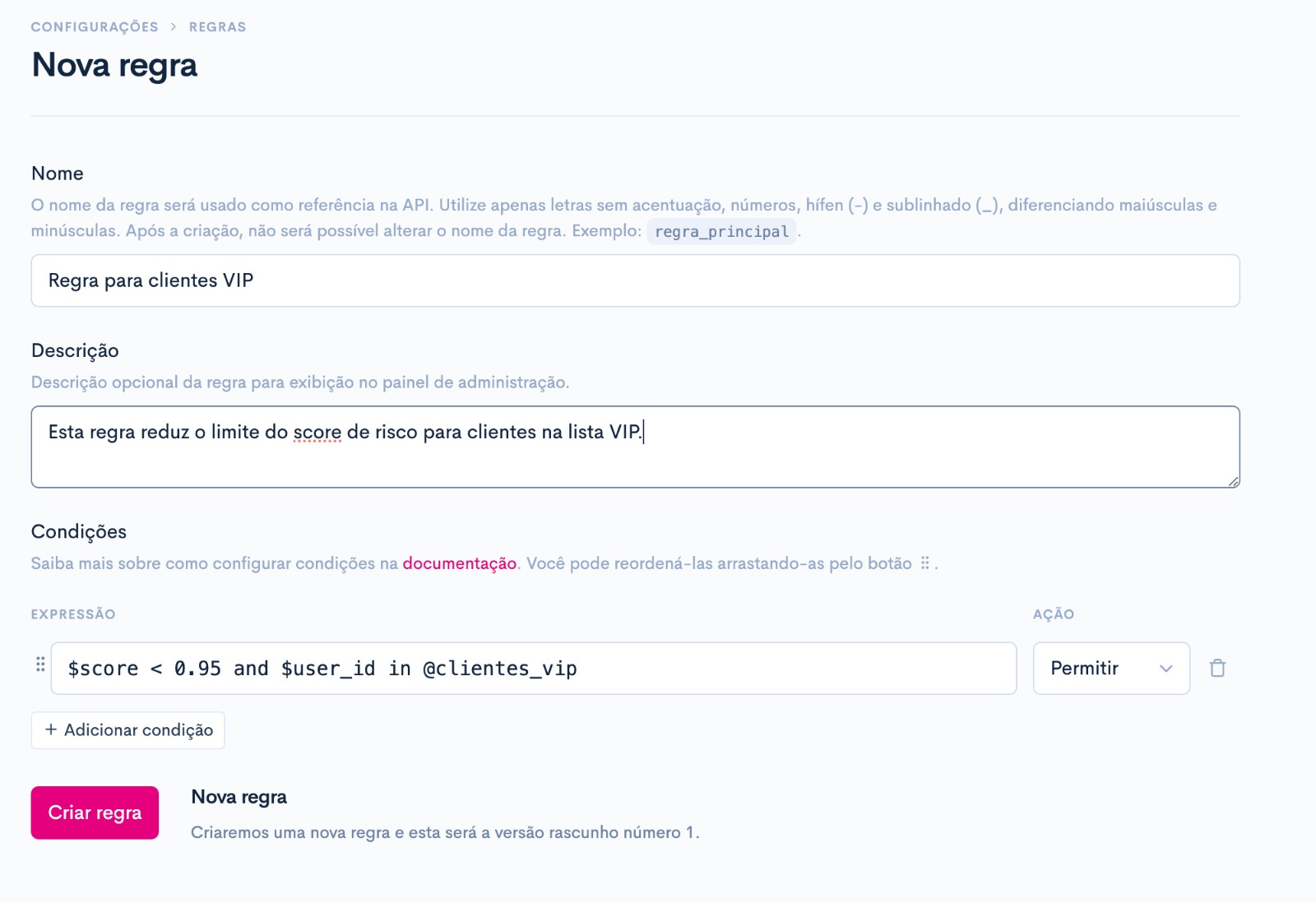Focus the Nome input field
The image size is (1316, 903).
click(635, 280)
